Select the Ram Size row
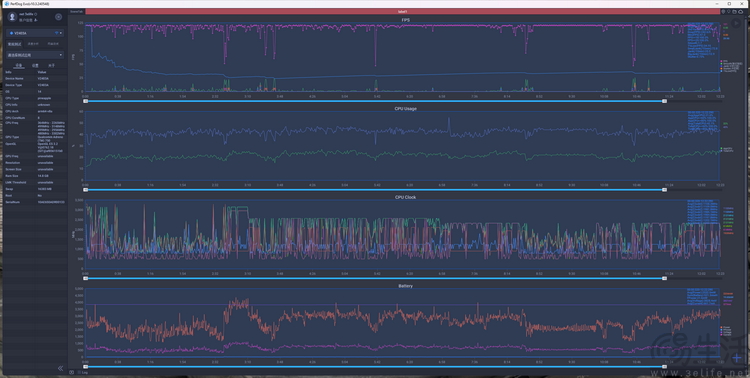Viewport: 750px width, 378px height. (x=35, y=176)
